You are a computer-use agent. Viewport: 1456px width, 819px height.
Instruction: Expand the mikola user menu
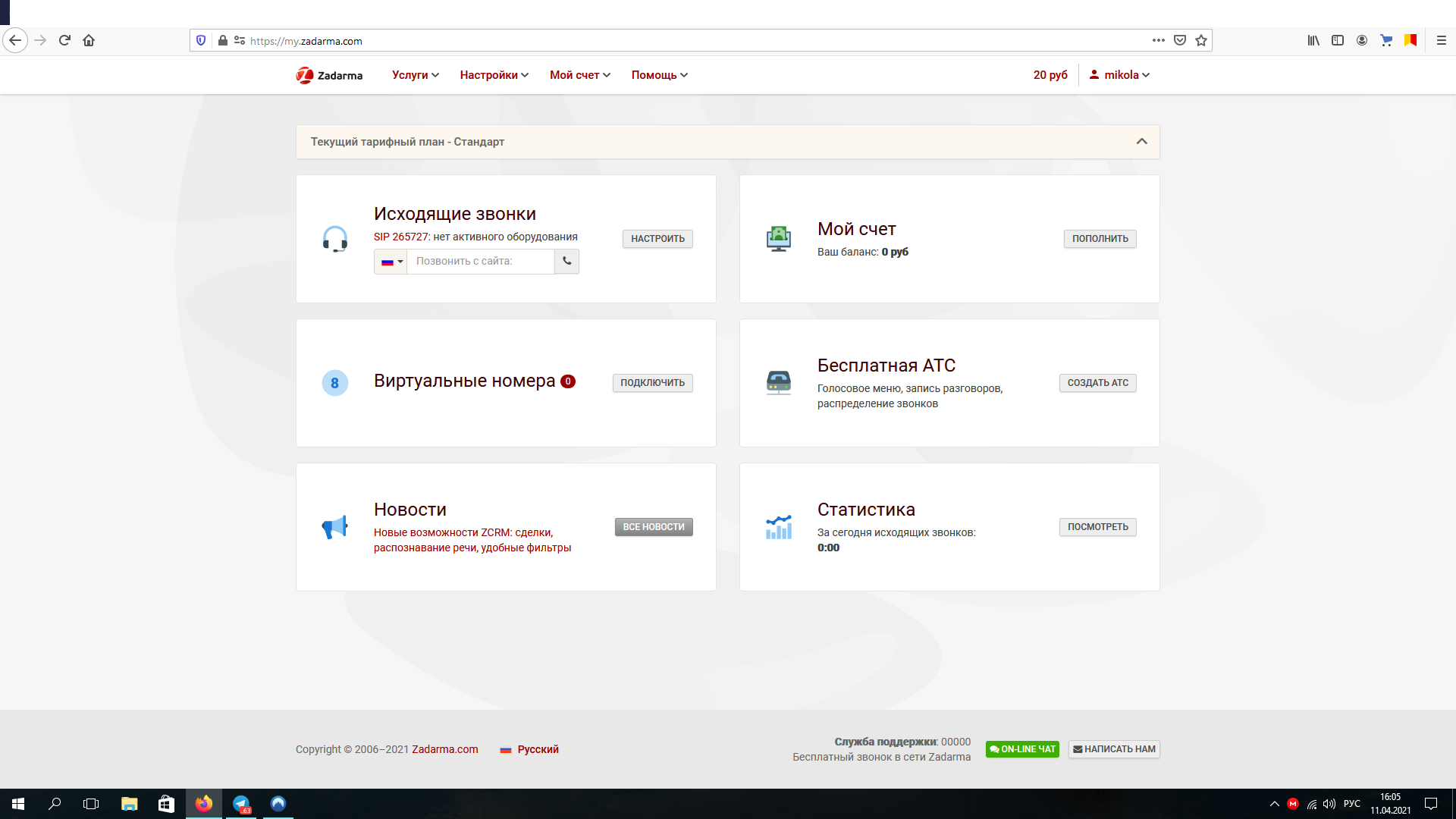pos(1119,75)
